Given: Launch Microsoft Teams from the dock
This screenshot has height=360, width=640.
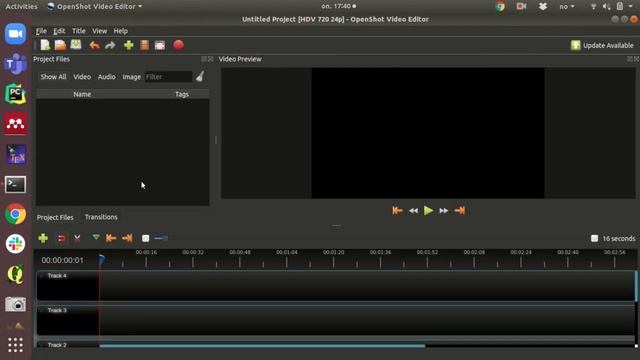Looking at the screenshot, I should [16, 64].
